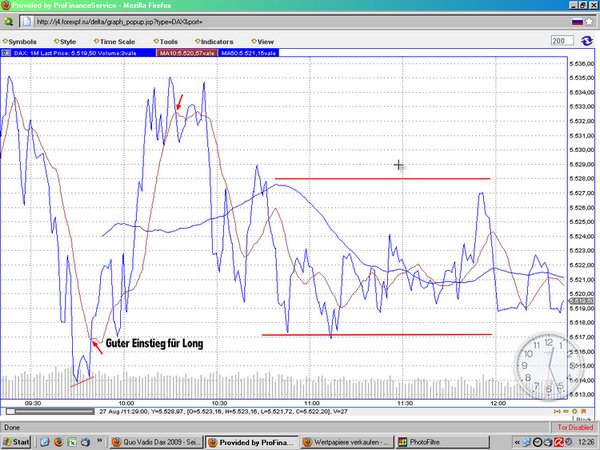Expand hidden system tray icons

tap(517, 442)
